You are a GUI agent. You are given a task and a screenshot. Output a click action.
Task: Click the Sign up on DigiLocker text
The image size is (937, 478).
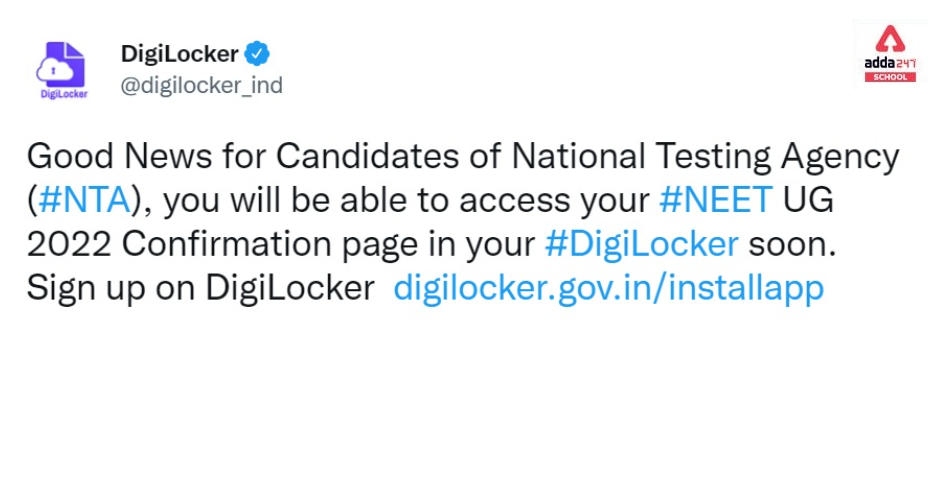pyautogui.click(x=201, y=289)
